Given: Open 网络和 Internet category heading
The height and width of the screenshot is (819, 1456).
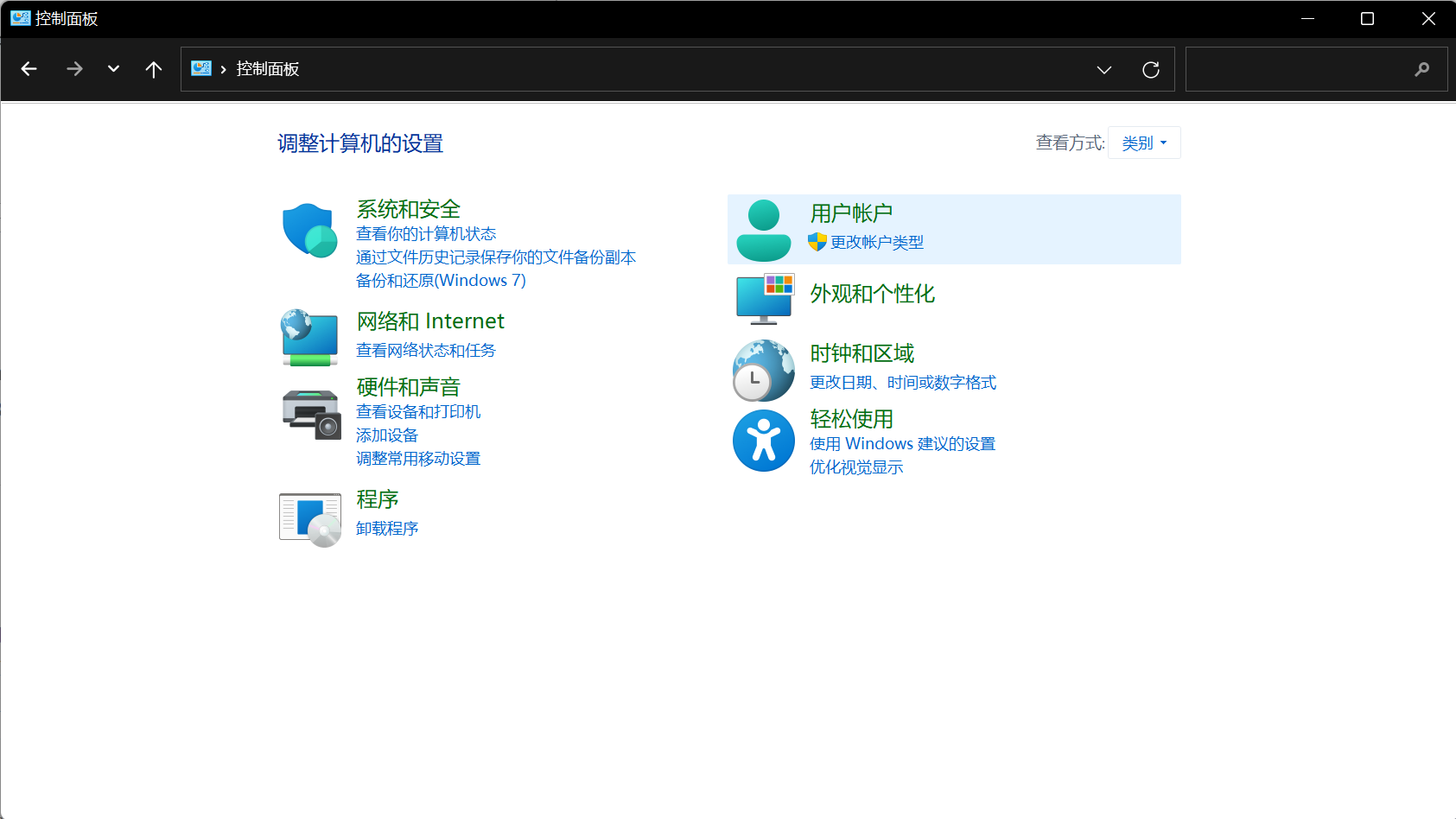Looking at the screenshot, I should (430, 321).
